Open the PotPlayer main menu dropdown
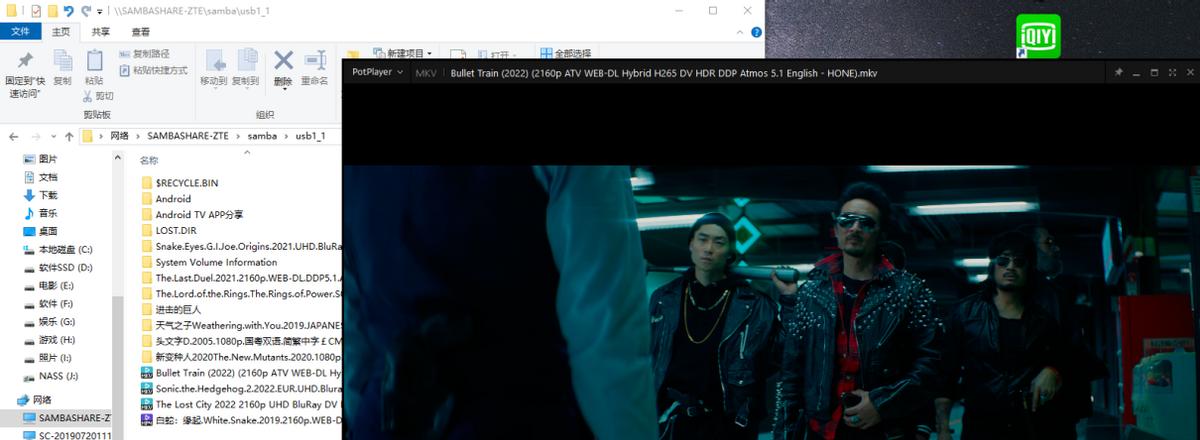This screenshot has height=440, width=1200. [377, 72]
